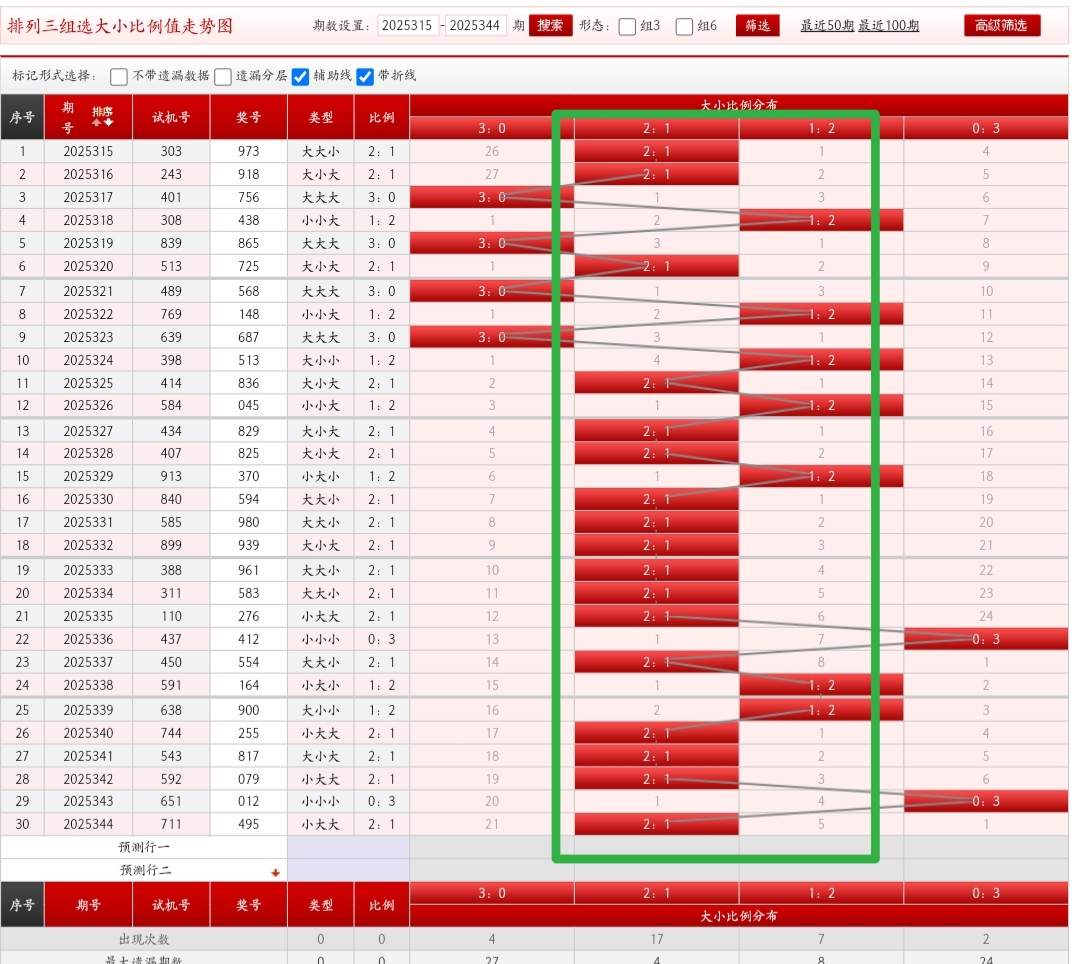
Task: Click type 大大大 in the 2025317 row
Action: [321, 198]
